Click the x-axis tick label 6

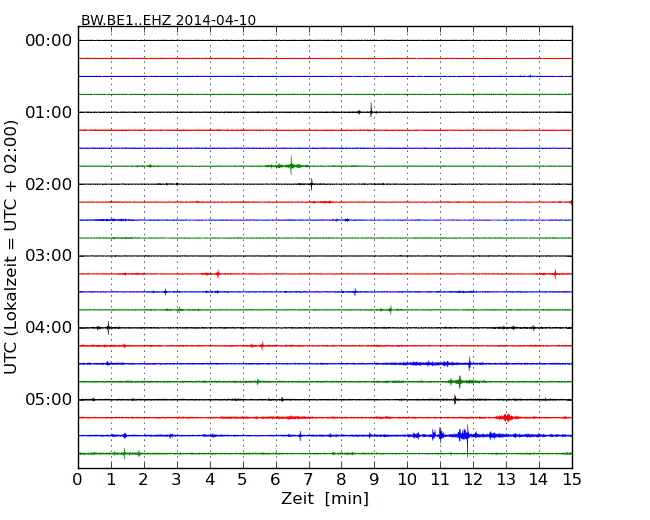point(275,479)
